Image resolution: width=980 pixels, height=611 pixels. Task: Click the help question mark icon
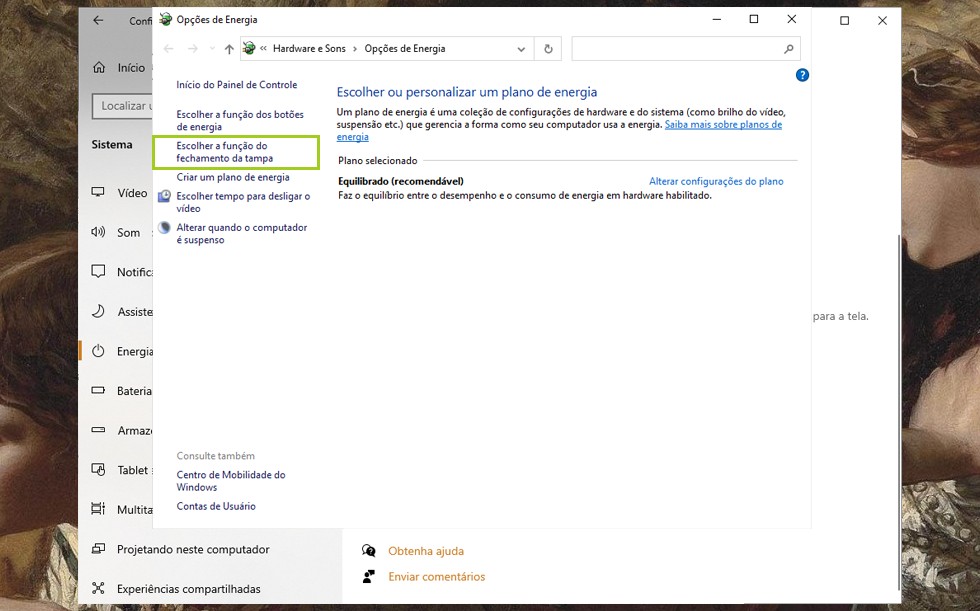click(802, 75)
